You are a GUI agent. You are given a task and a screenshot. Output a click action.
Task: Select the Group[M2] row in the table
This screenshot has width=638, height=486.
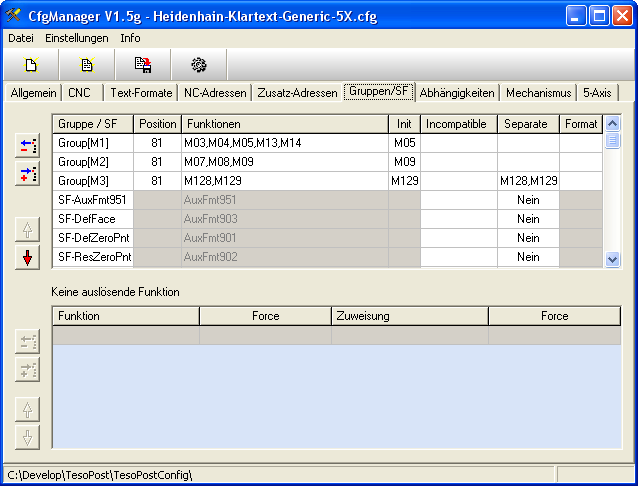(93, 162)
